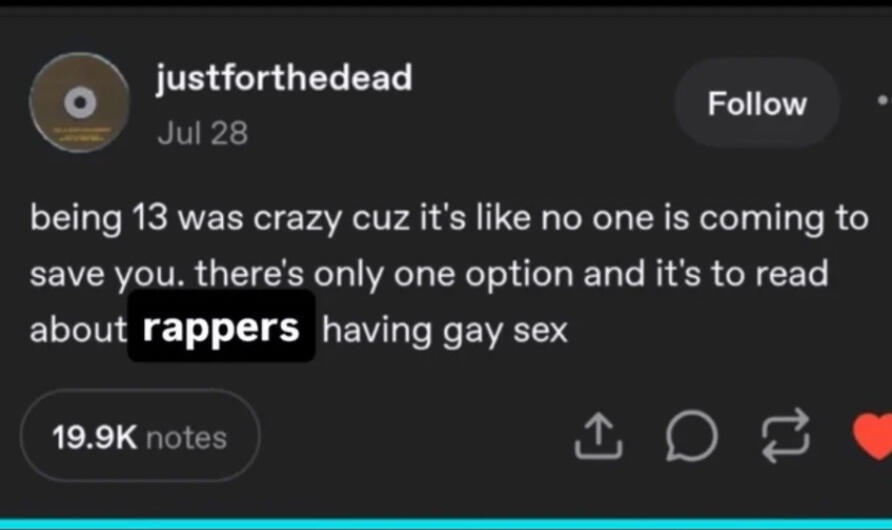892x530 pixels.
Task: Click the 19.9K count number
Action: (x=94, y=438)
